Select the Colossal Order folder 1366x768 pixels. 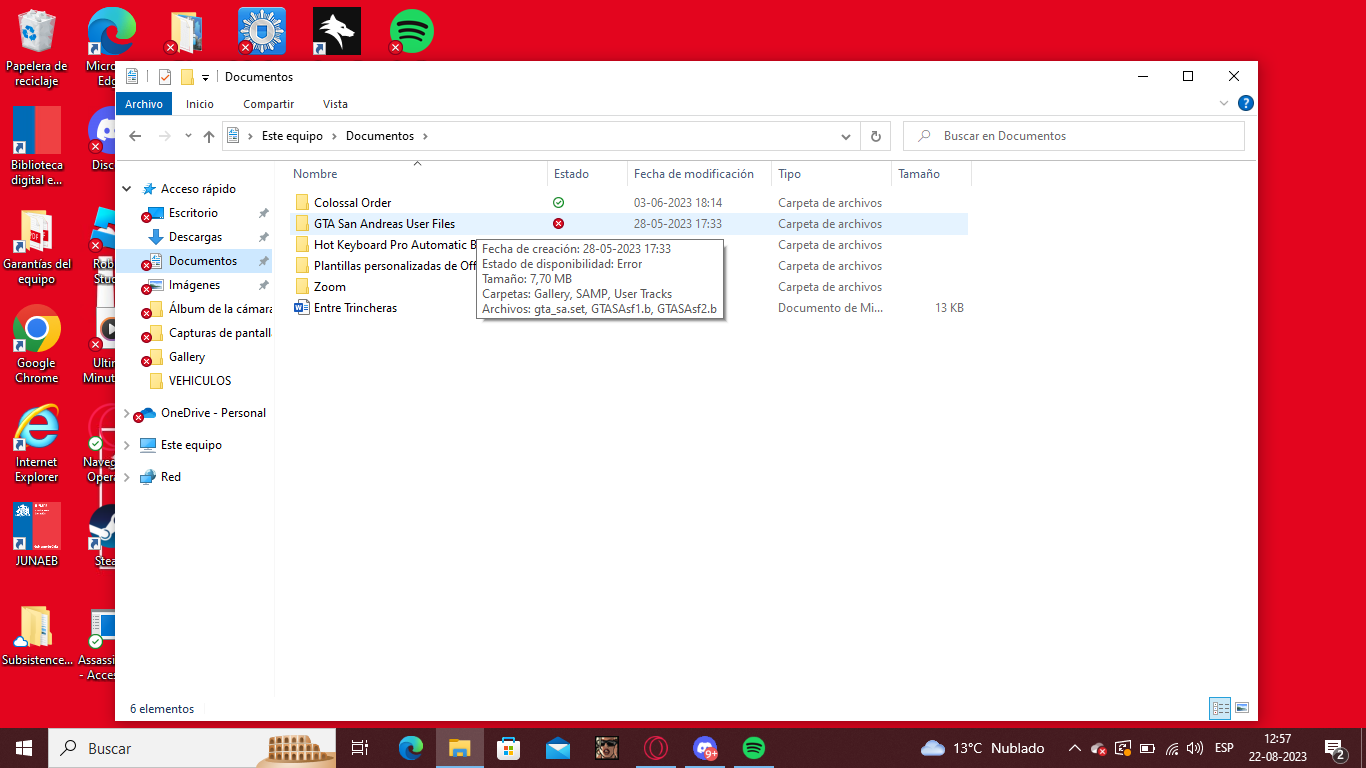point(352,203)
